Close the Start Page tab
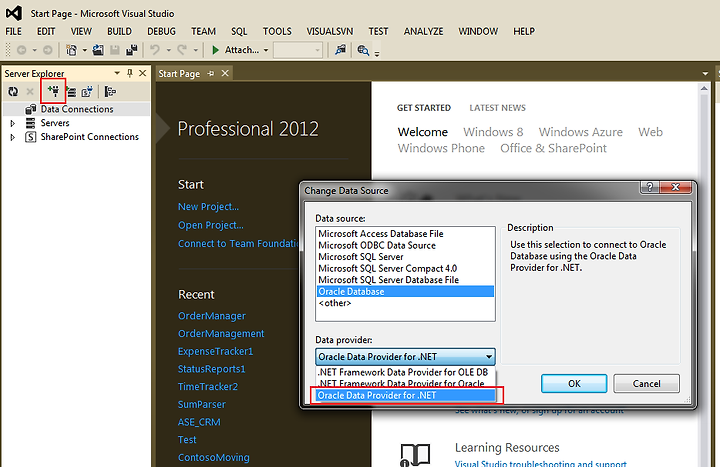The width and height of the screenshot is (720, 467). 225,73
